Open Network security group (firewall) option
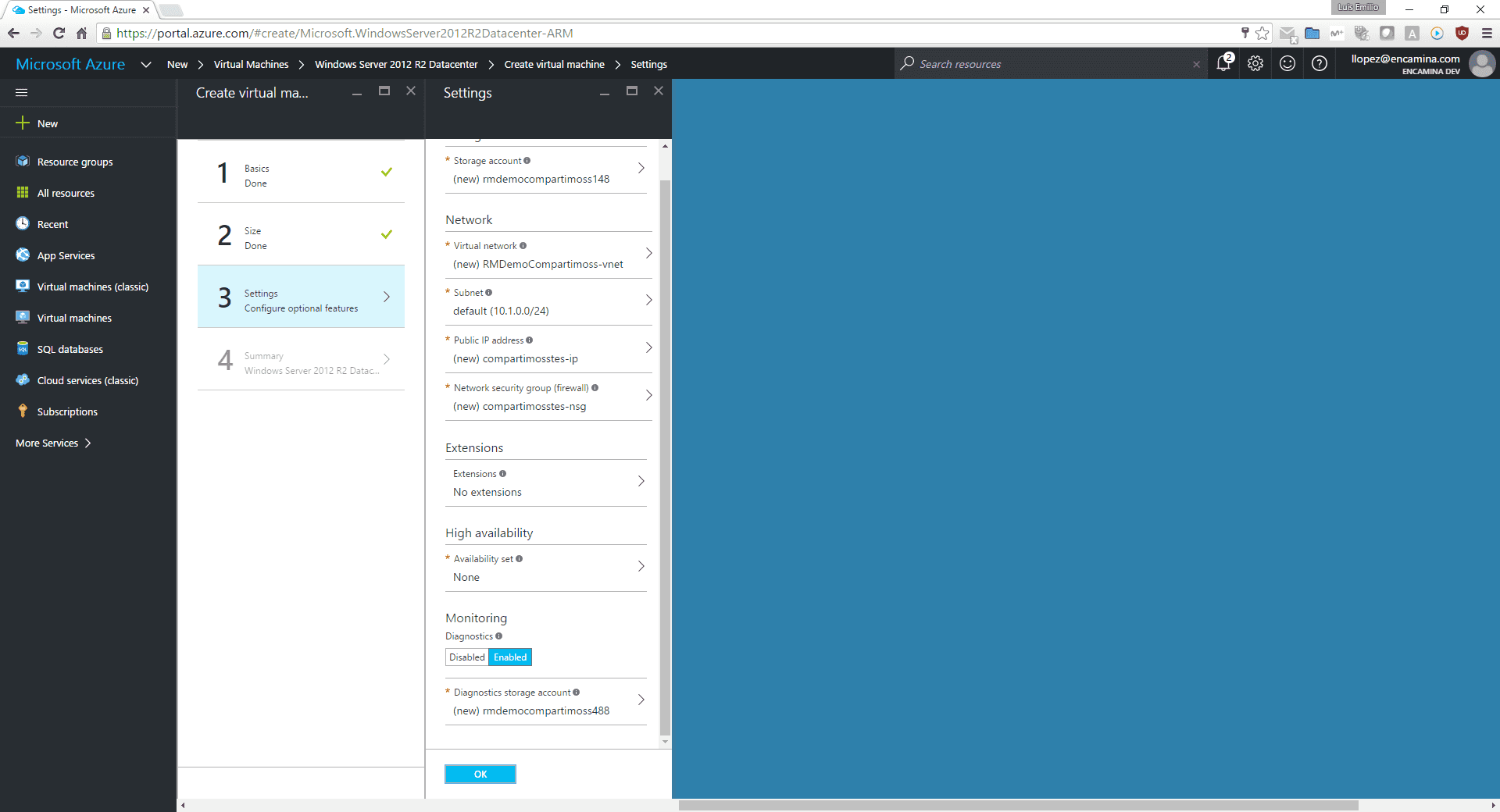 (548, 397)
